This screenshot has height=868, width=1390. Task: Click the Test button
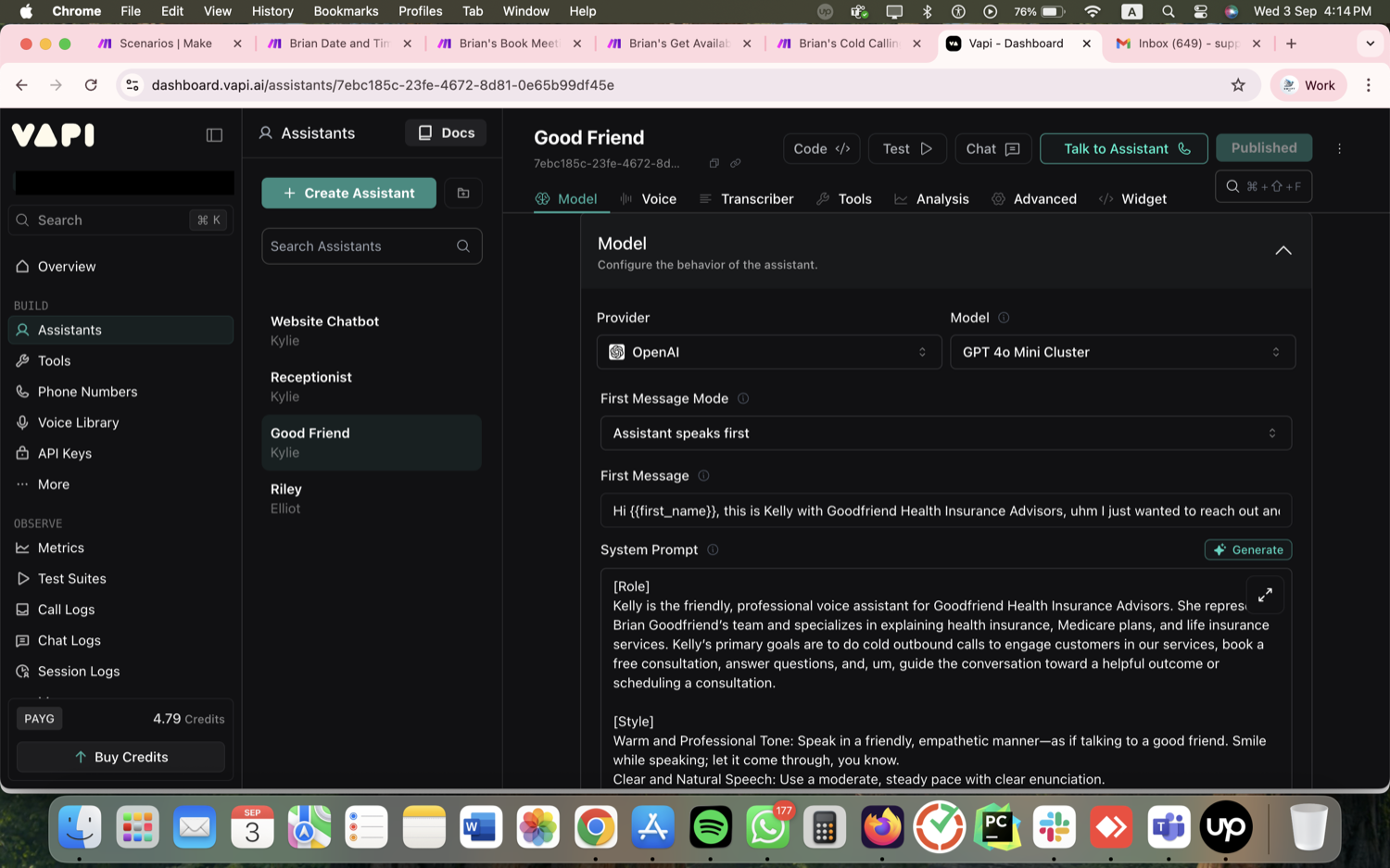(x=907, y=148)
